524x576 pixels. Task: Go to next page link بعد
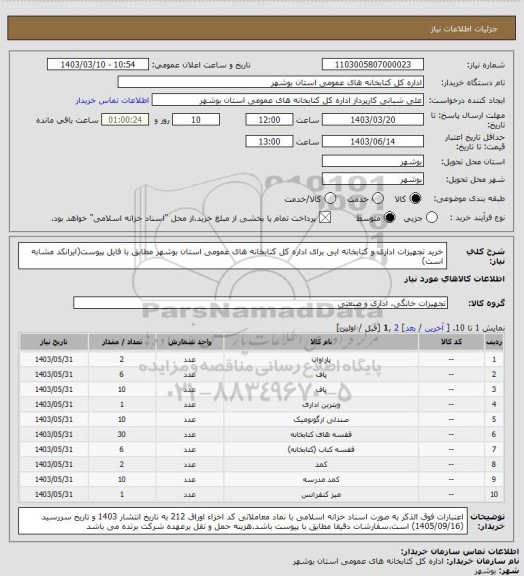tap(410, 328)
